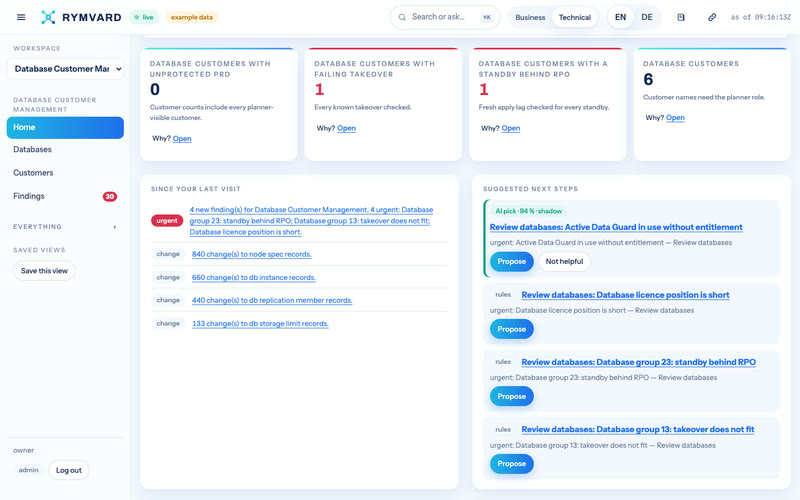Screen dimensions: 800x500
Task: Switch to Business view
Action: pyautogui.click(x=530, y=17)
